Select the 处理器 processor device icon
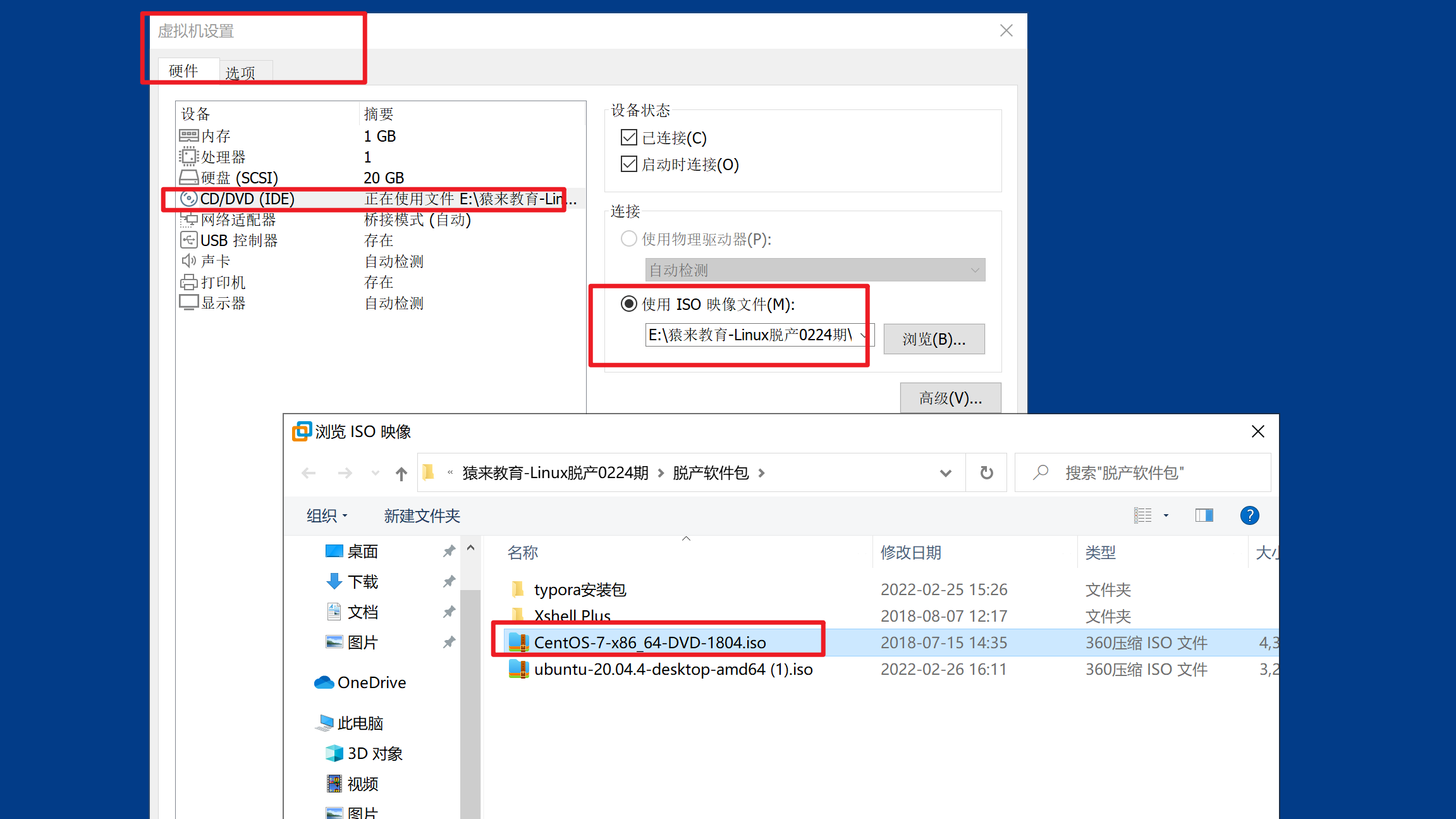1456x819 pixels. [x=188, y=157]
